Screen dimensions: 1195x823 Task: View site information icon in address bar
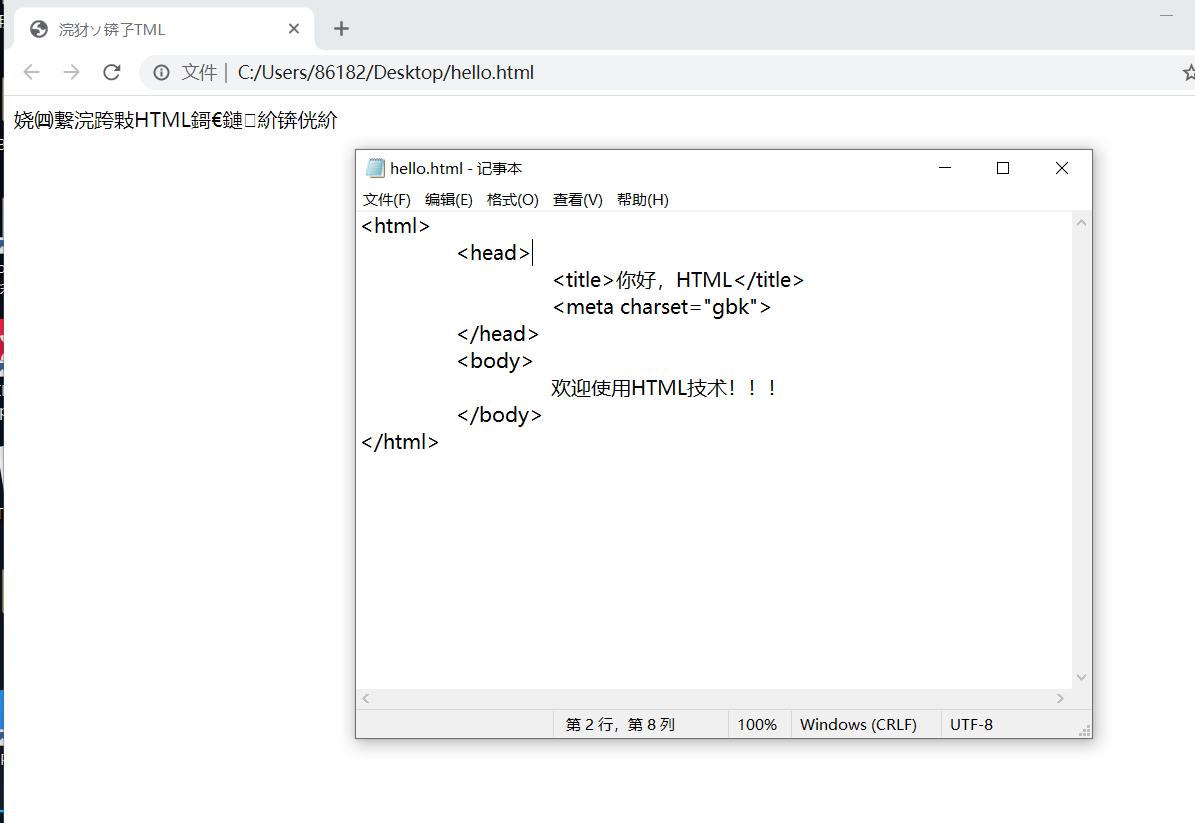coord(162,72)
